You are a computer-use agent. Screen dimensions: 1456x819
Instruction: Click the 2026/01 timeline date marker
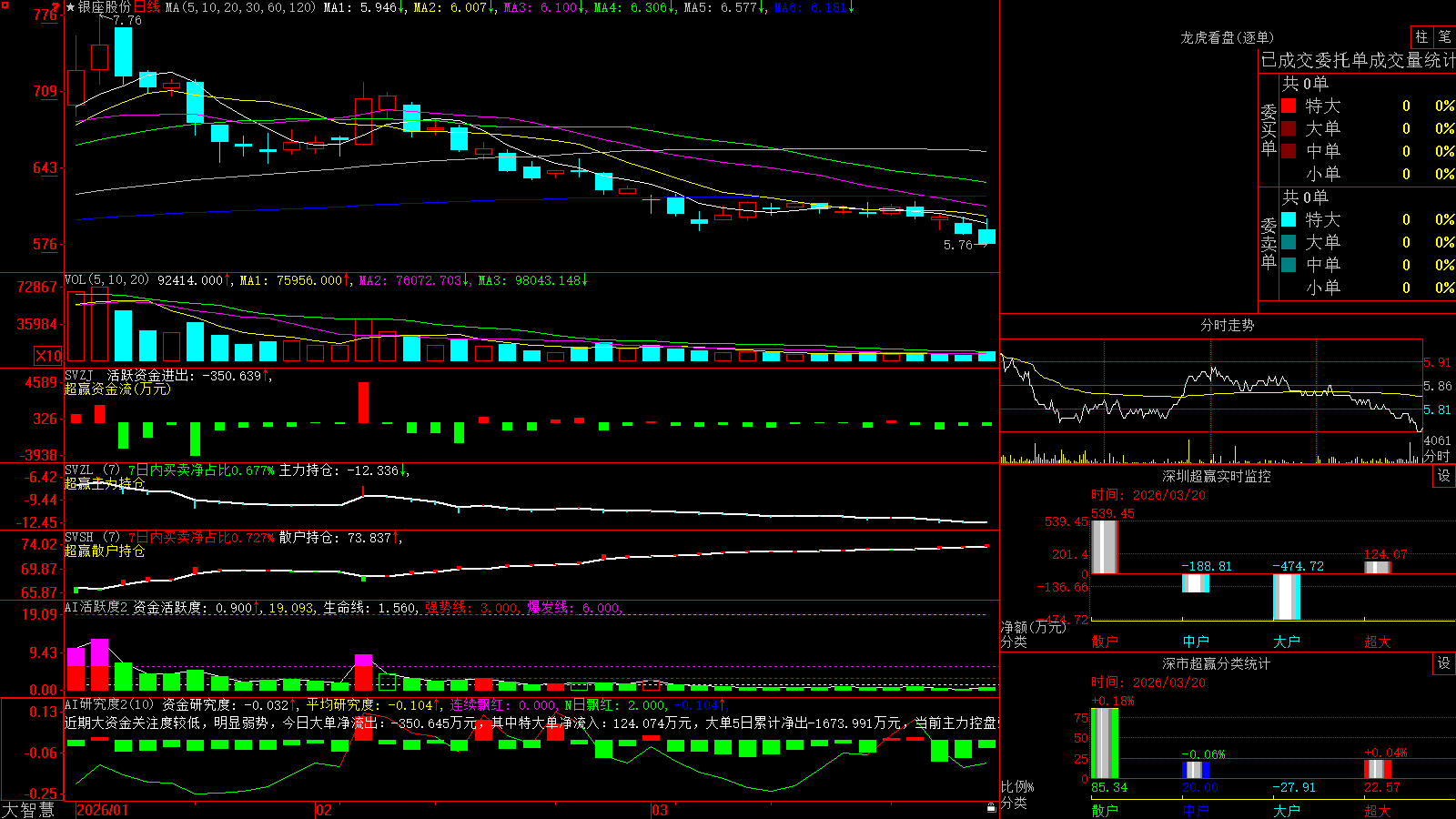tap(102, 810)
